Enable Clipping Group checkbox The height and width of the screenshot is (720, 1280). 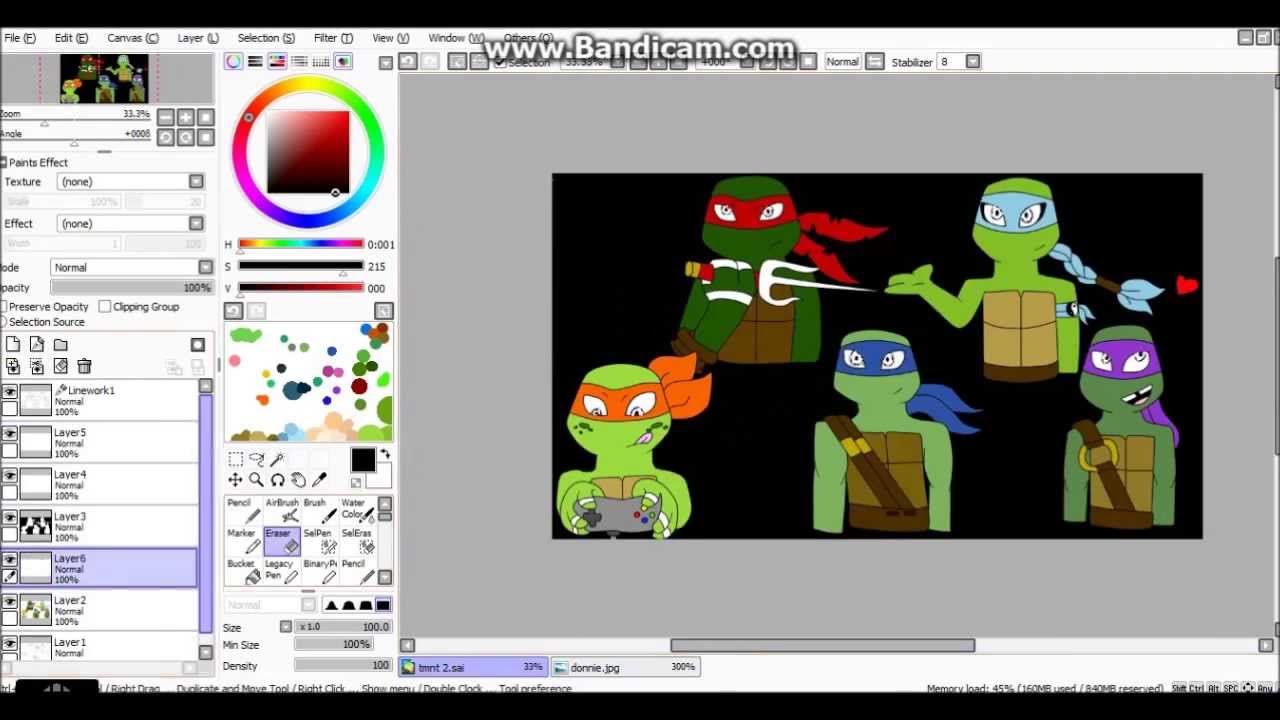(105, 307)
